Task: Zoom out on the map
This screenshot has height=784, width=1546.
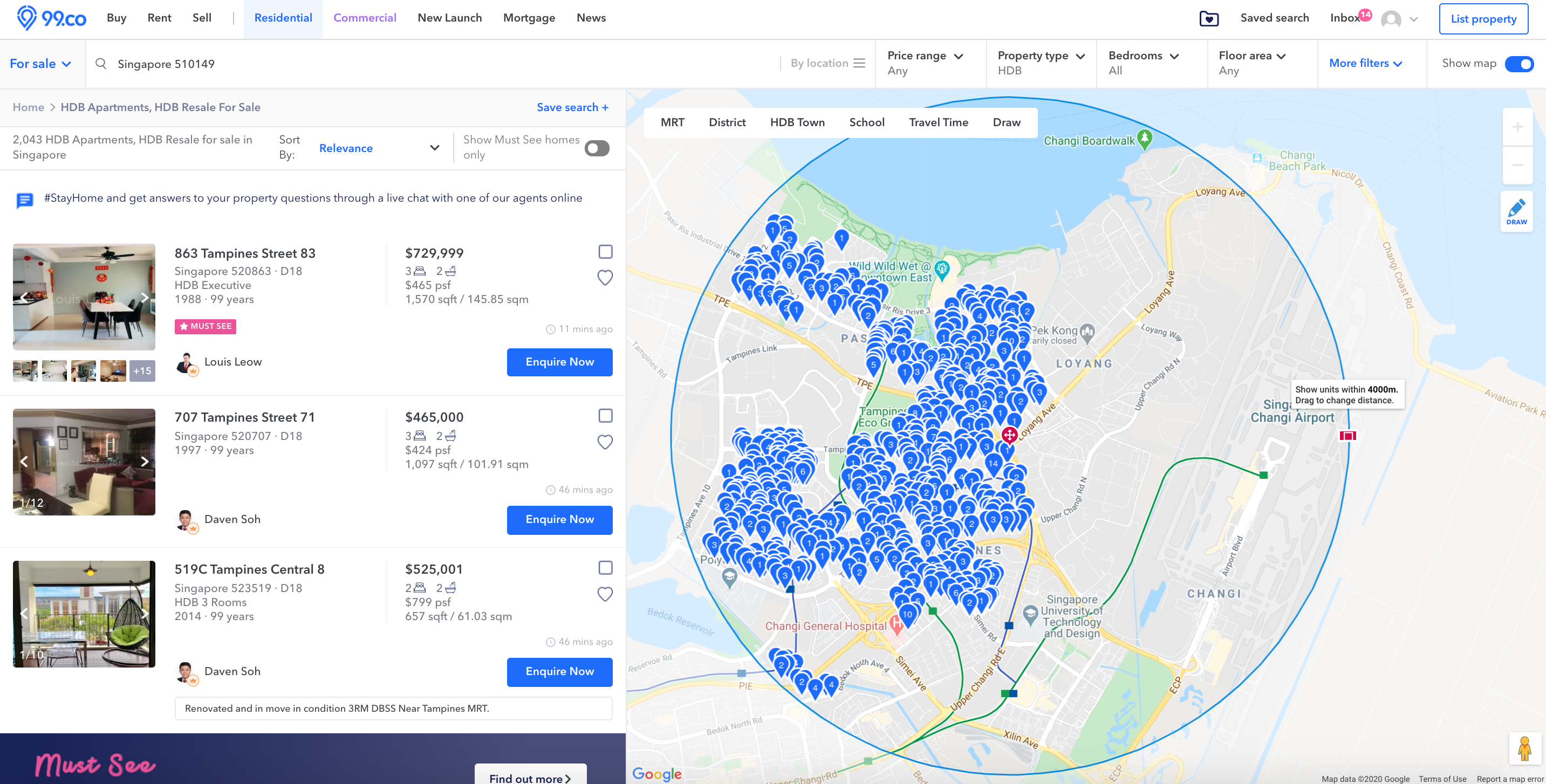Action: pos(1517,164)
